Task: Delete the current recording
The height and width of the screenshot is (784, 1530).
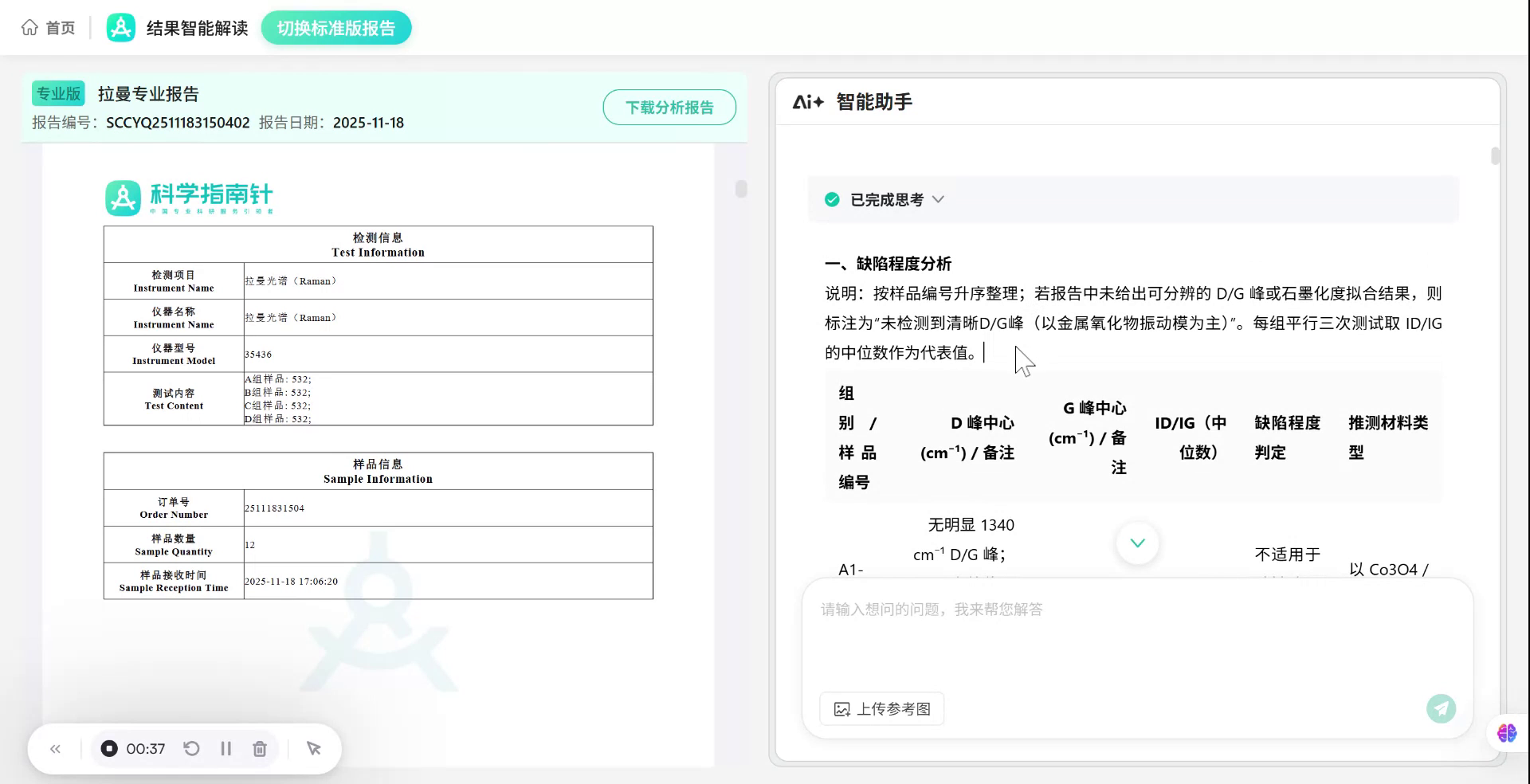Action: [x=260, y=748]
